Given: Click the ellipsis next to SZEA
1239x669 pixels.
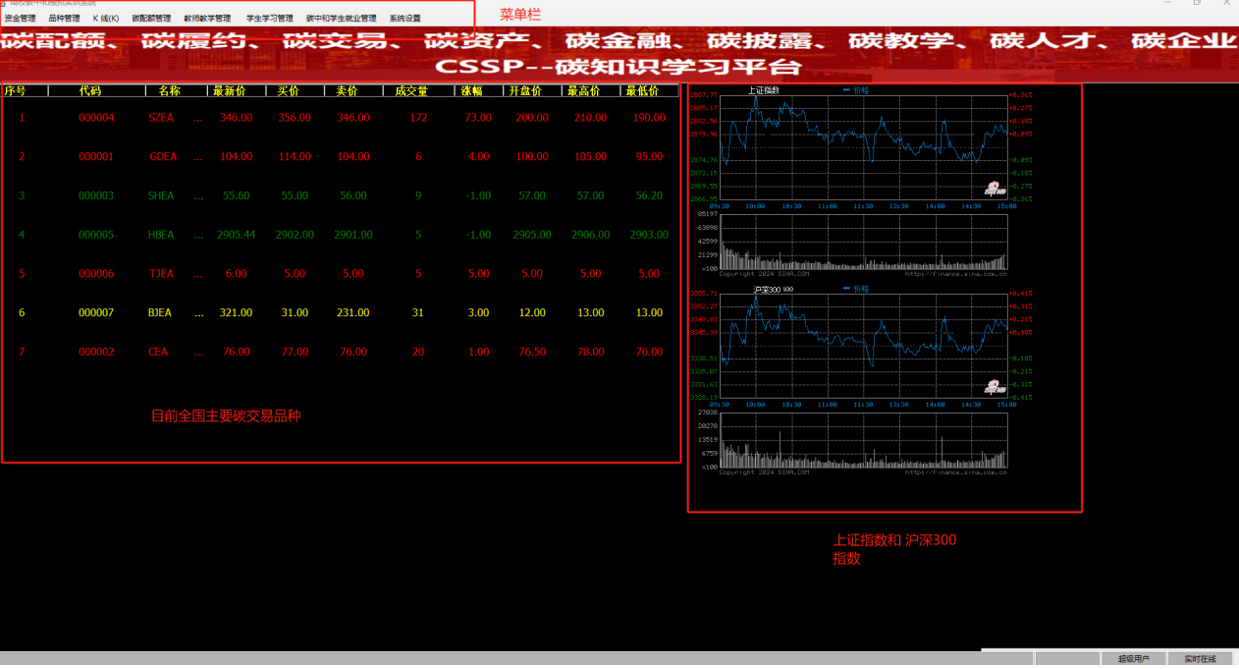Looking at the screenshot, I should point(198,118).
